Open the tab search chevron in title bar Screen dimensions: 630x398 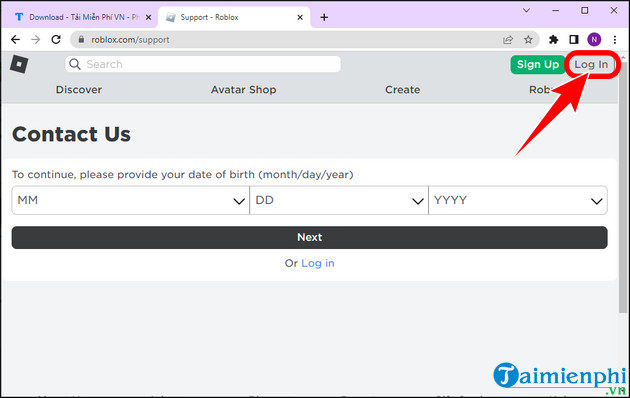coord(526,11)
